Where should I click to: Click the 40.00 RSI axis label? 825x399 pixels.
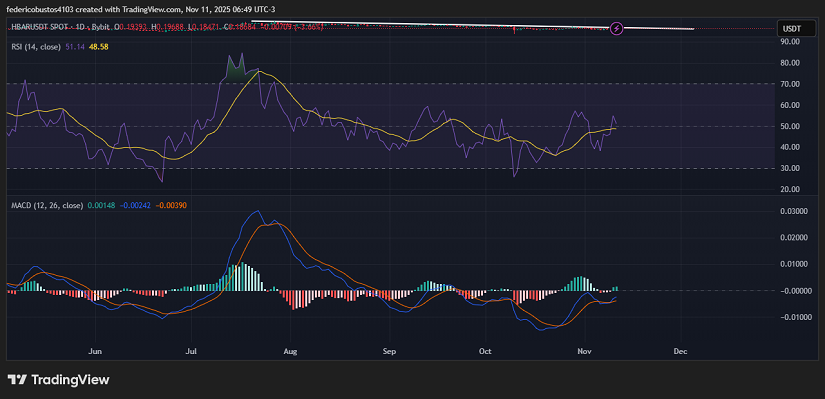point(790,147)
